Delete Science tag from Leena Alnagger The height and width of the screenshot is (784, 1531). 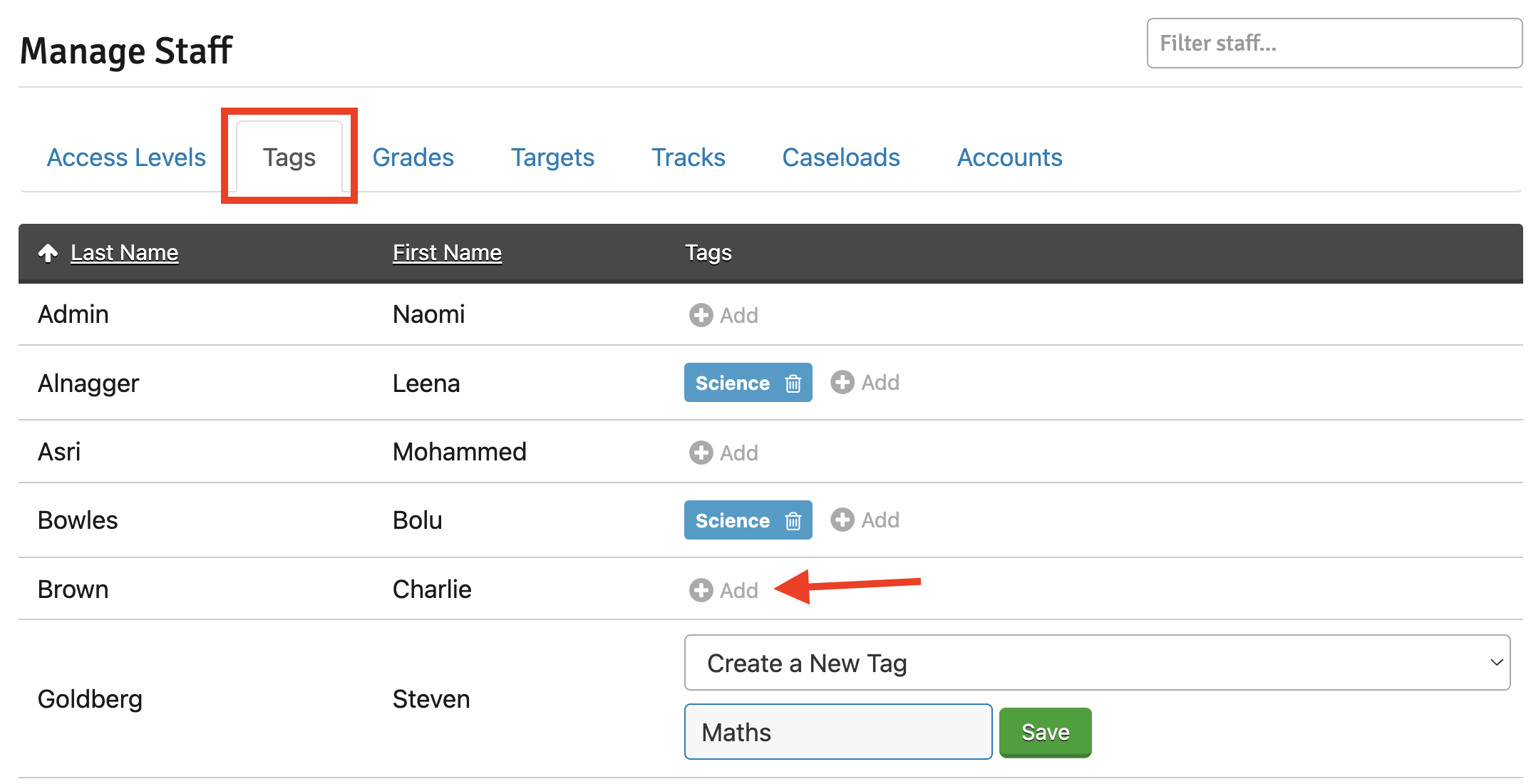point(793,383)
